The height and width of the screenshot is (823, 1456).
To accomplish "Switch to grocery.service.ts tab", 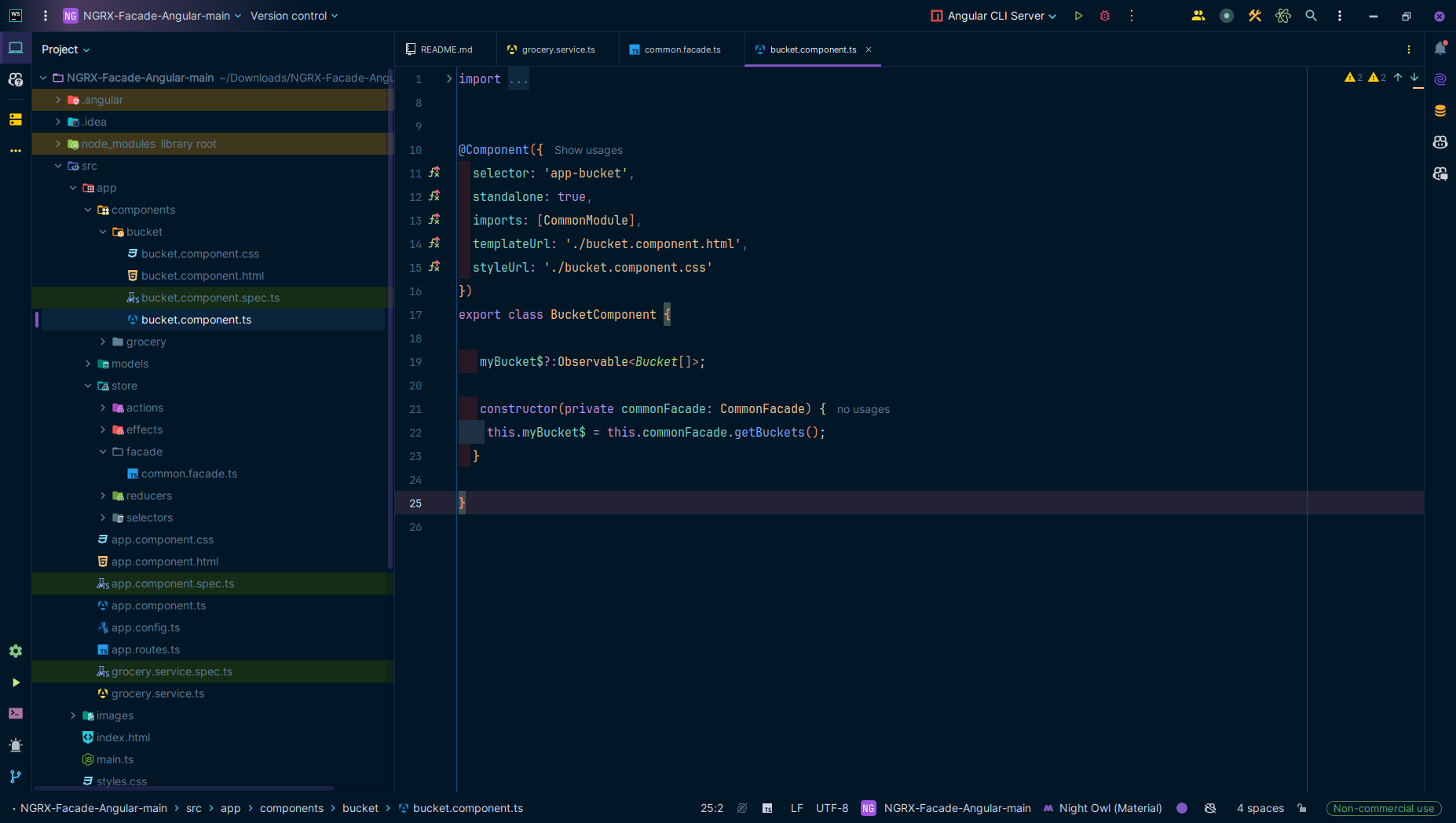I will (x=558, y=49).
